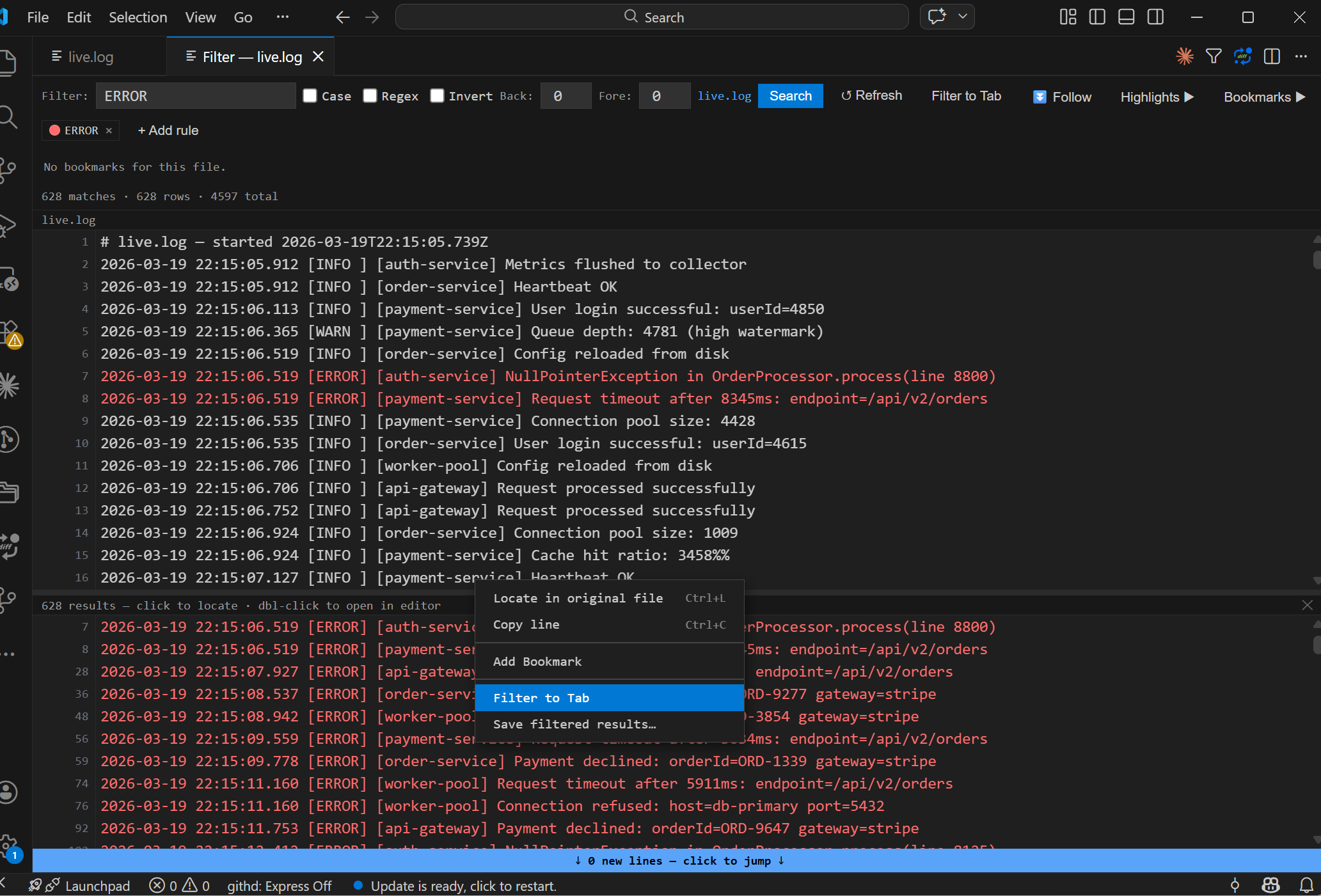The height and width of the screenshot is (896, 1321).
Task: Click the Back lines number field
Action: click(x=565, y=96)
